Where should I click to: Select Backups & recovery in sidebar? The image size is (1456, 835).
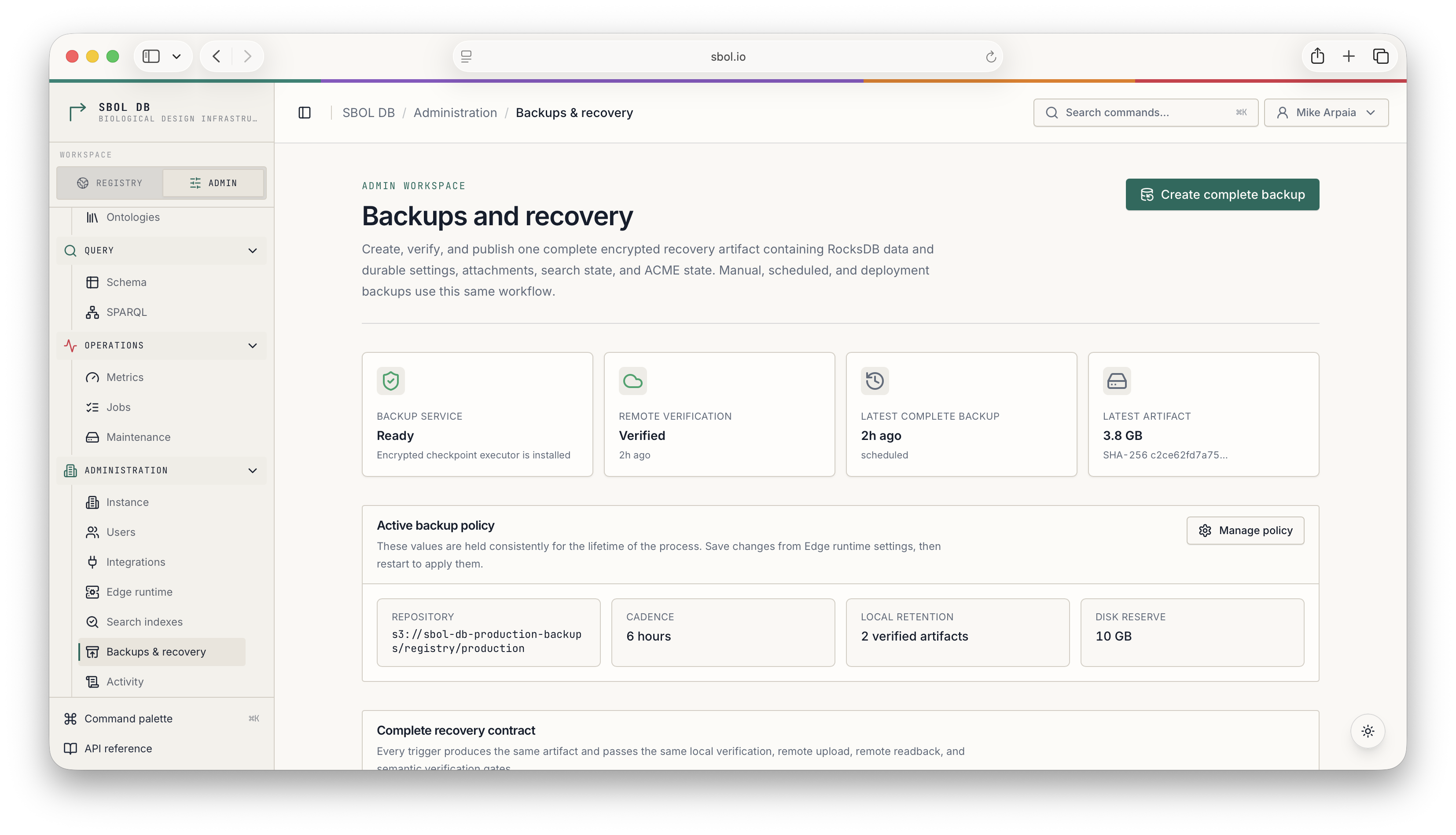coord(162,652)
